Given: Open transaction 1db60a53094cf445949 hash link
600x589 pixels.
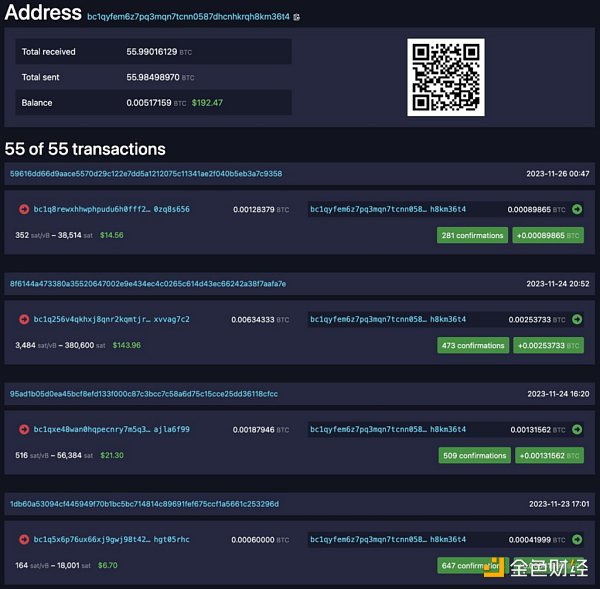Looking at the screenshot, I should pyautogui.click(x=144, y=503).
